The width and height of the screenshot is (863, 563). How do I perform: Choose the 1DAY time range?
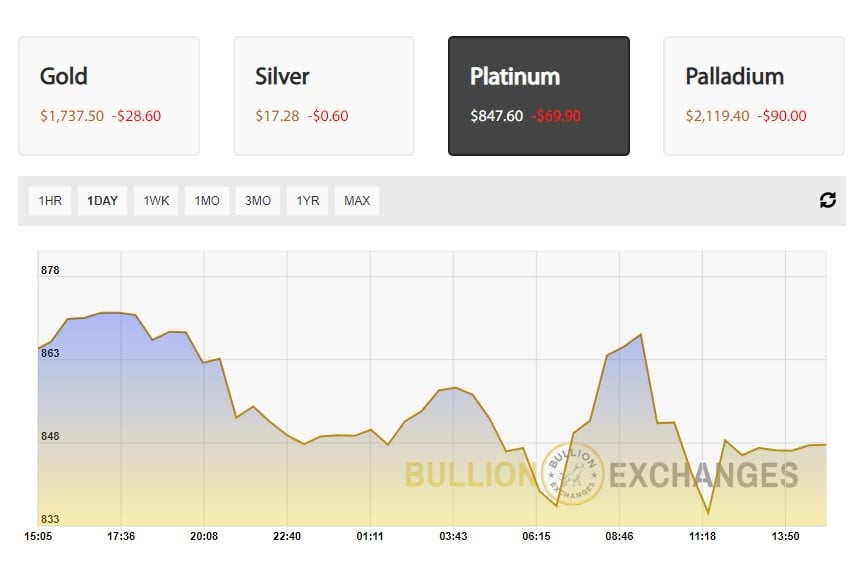102,201
